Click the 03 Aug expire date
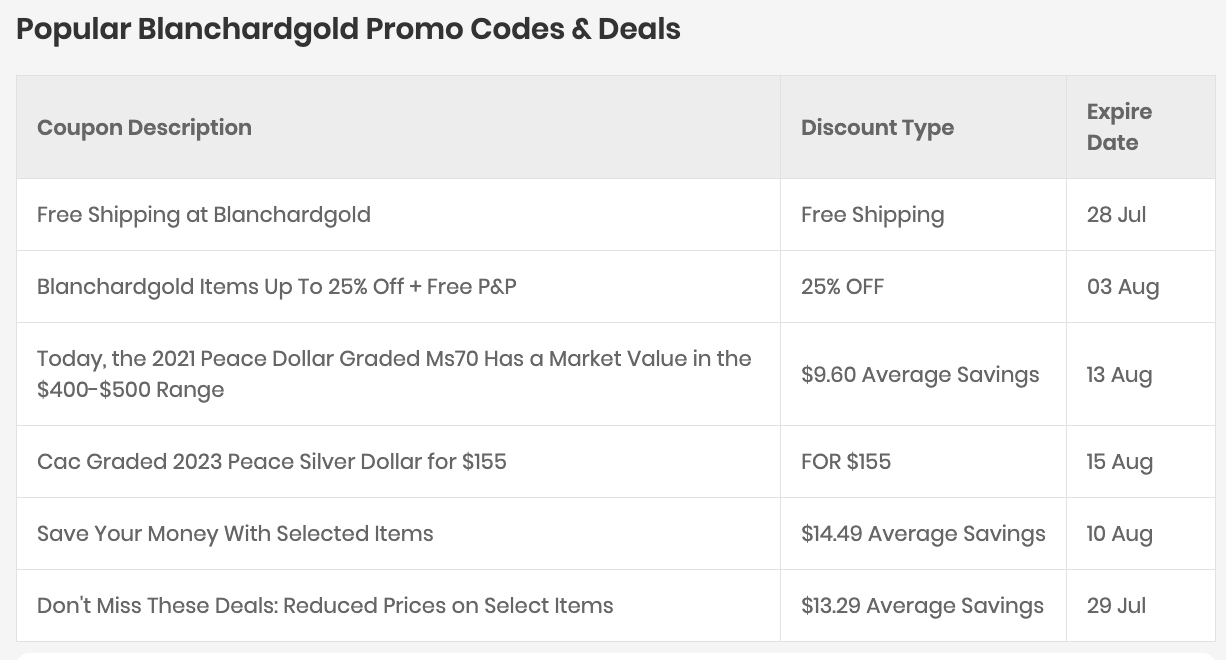Screen dimensions: 1226x660 point(1122,287)
